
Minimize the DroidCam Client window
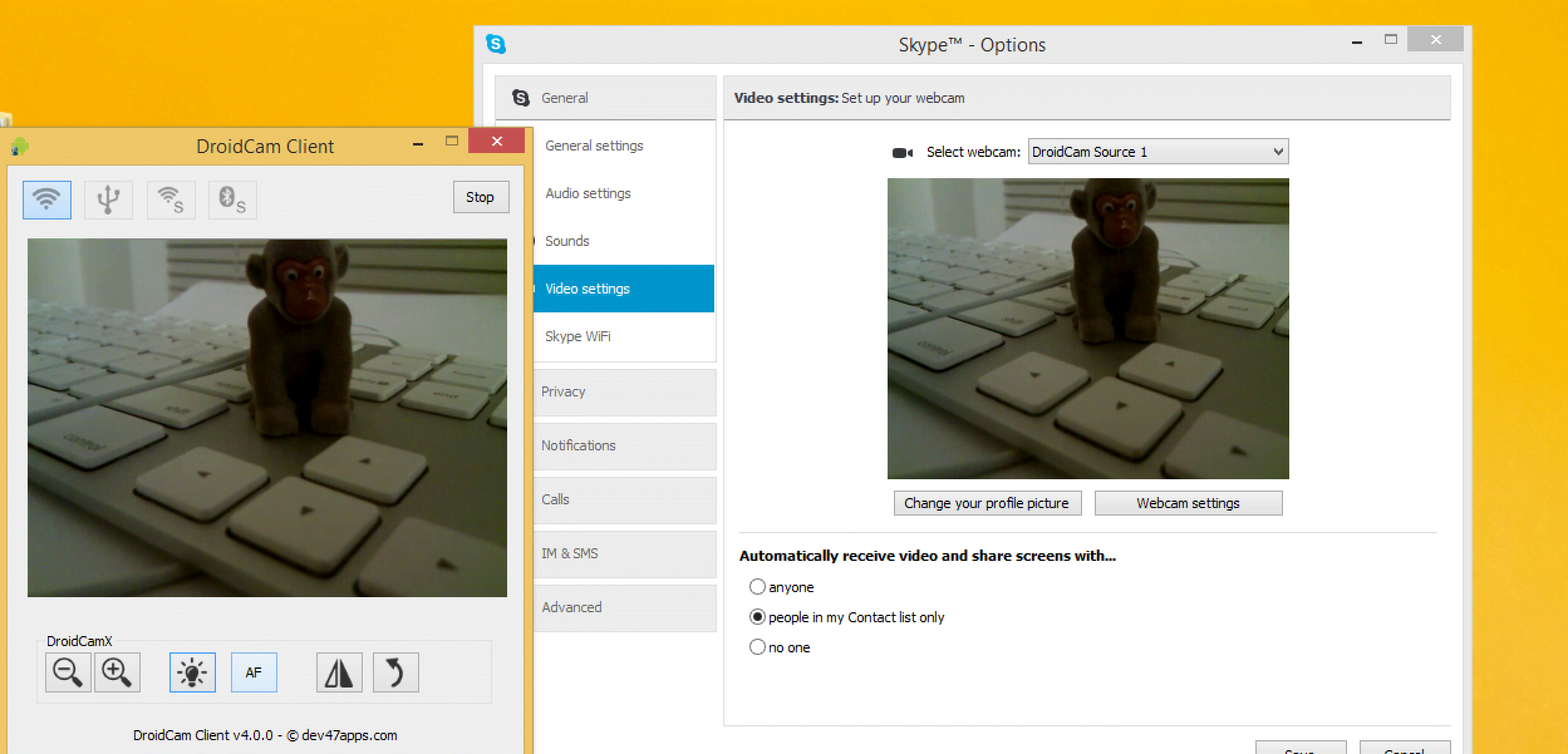pyautogui.click(x=418, y=143)
